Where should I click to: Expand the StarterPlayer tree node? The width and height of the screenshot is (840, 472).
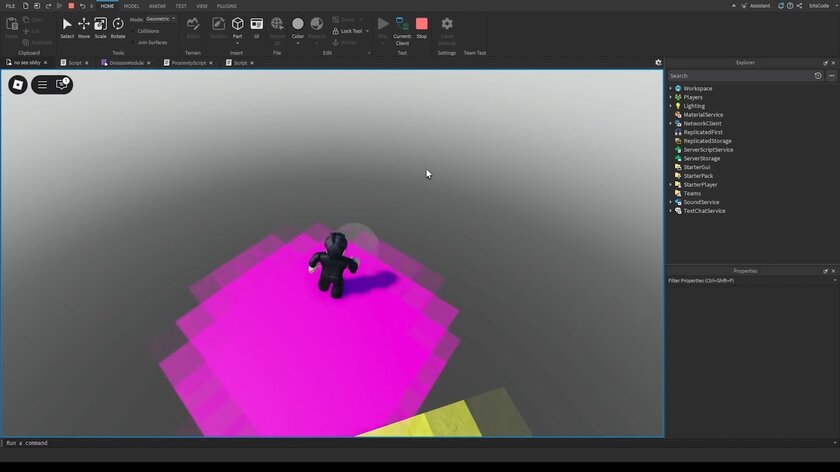pos(671,185)
